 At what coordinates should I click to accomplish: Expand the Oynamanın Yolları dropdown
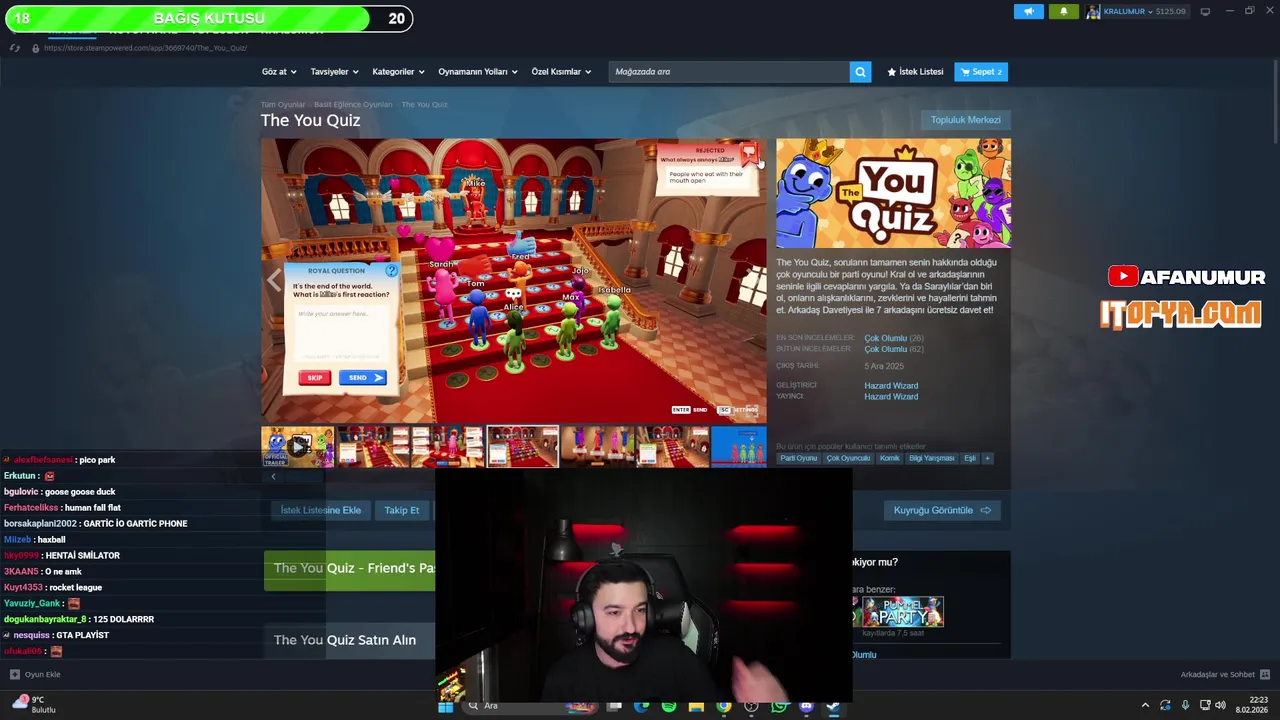tap(478, 72)
